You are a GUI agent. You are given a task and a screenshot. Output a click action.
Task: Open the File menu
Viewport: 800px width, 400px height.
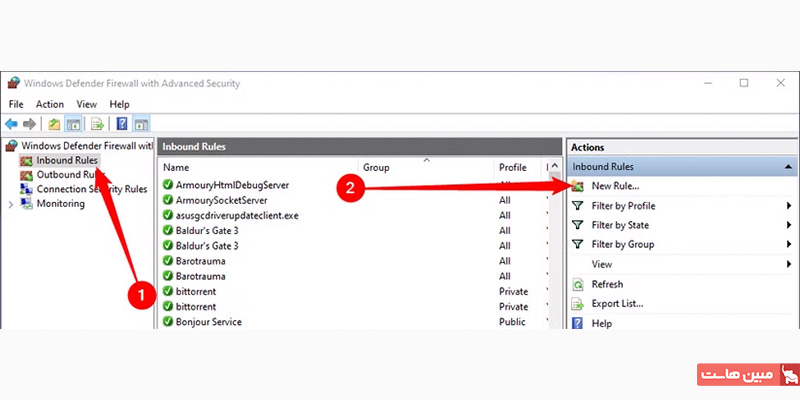16,104
